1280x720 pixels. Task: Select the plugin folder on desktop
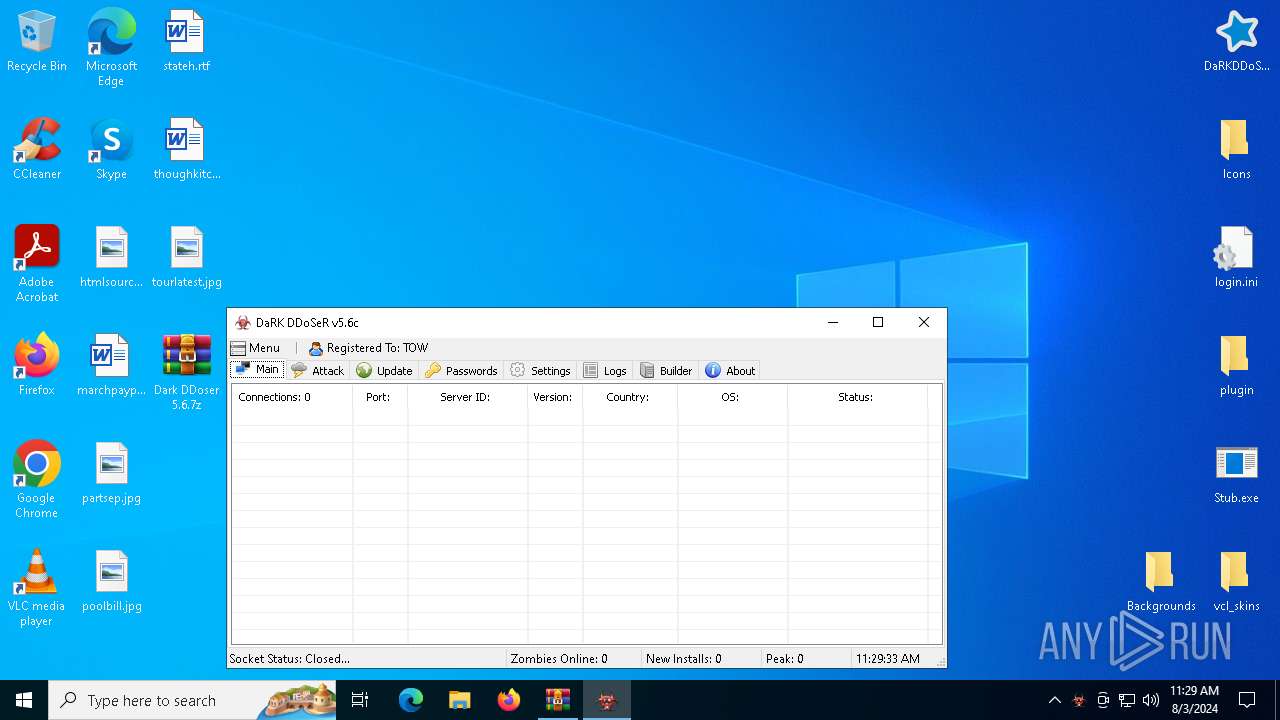(x=1236, y=366)
